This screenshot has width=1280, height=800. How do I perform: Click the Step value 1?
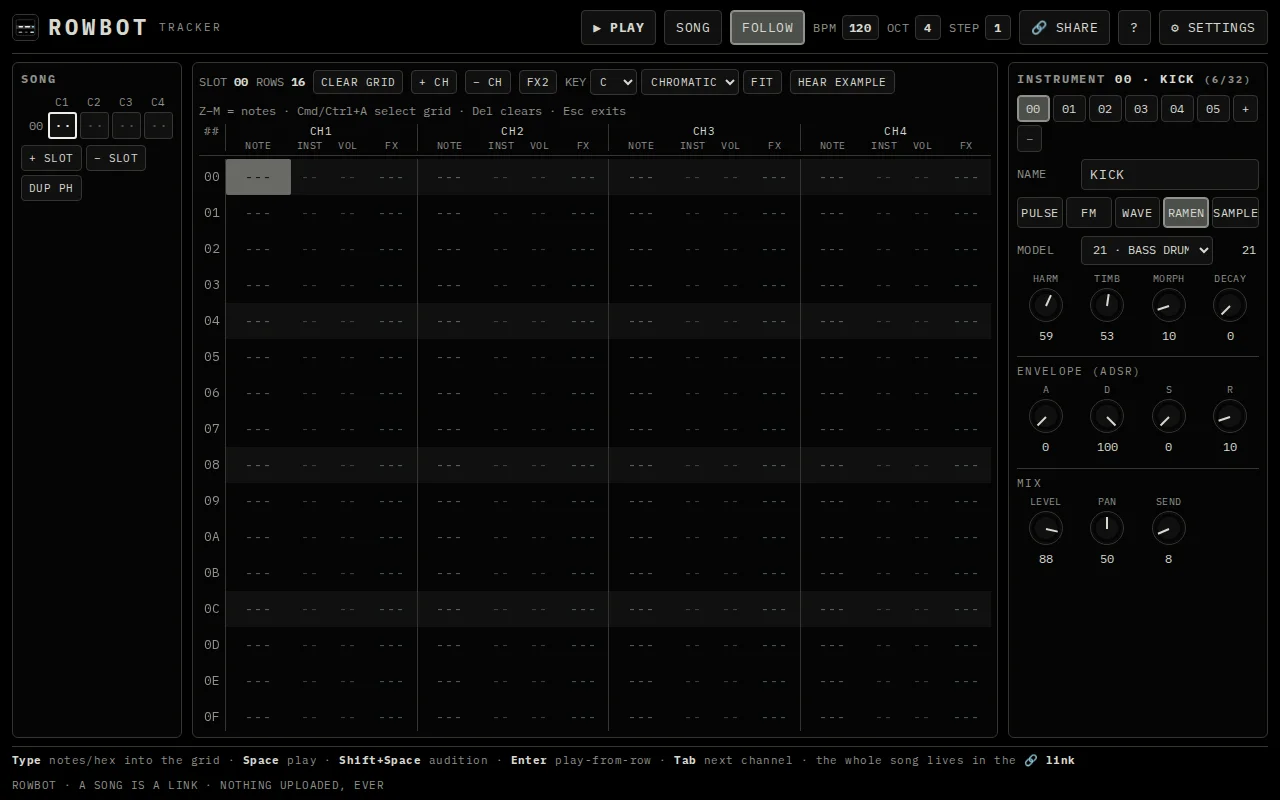[x=997, y=28]
